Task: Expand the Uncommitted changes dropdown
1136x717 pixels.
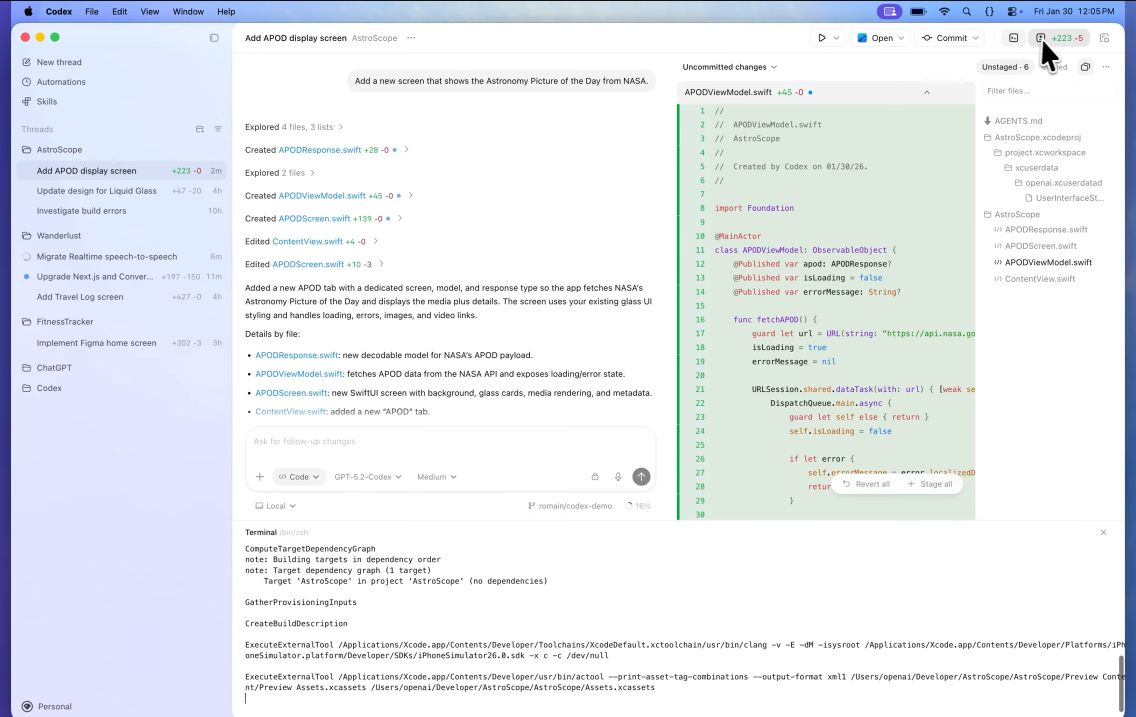Action: click(x=729, y=67)
